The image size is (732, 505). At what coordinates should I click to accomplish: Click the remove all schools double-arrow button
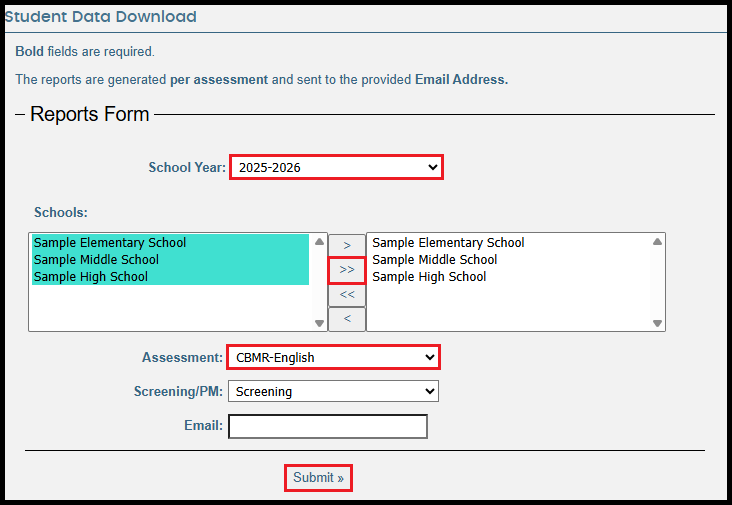click(347, 295)
